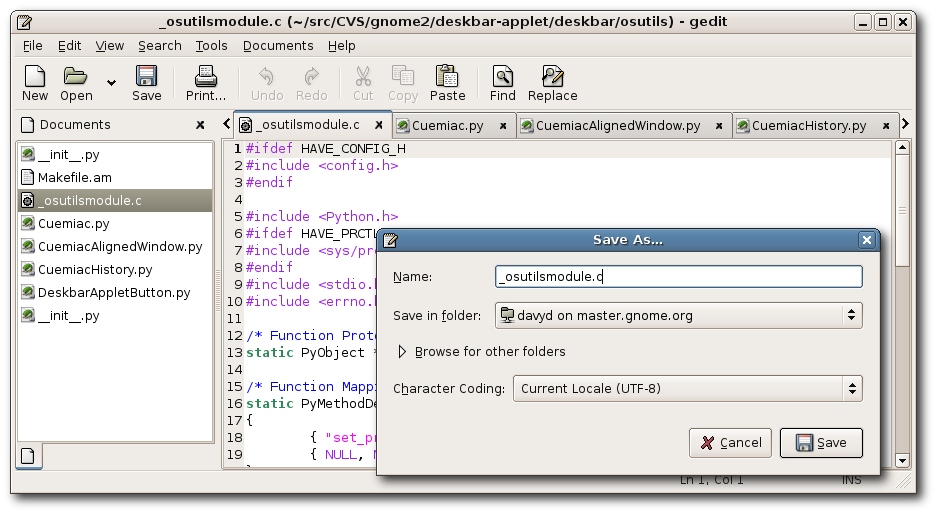
Task: Click the Documents pane header label
Action: 75,125
